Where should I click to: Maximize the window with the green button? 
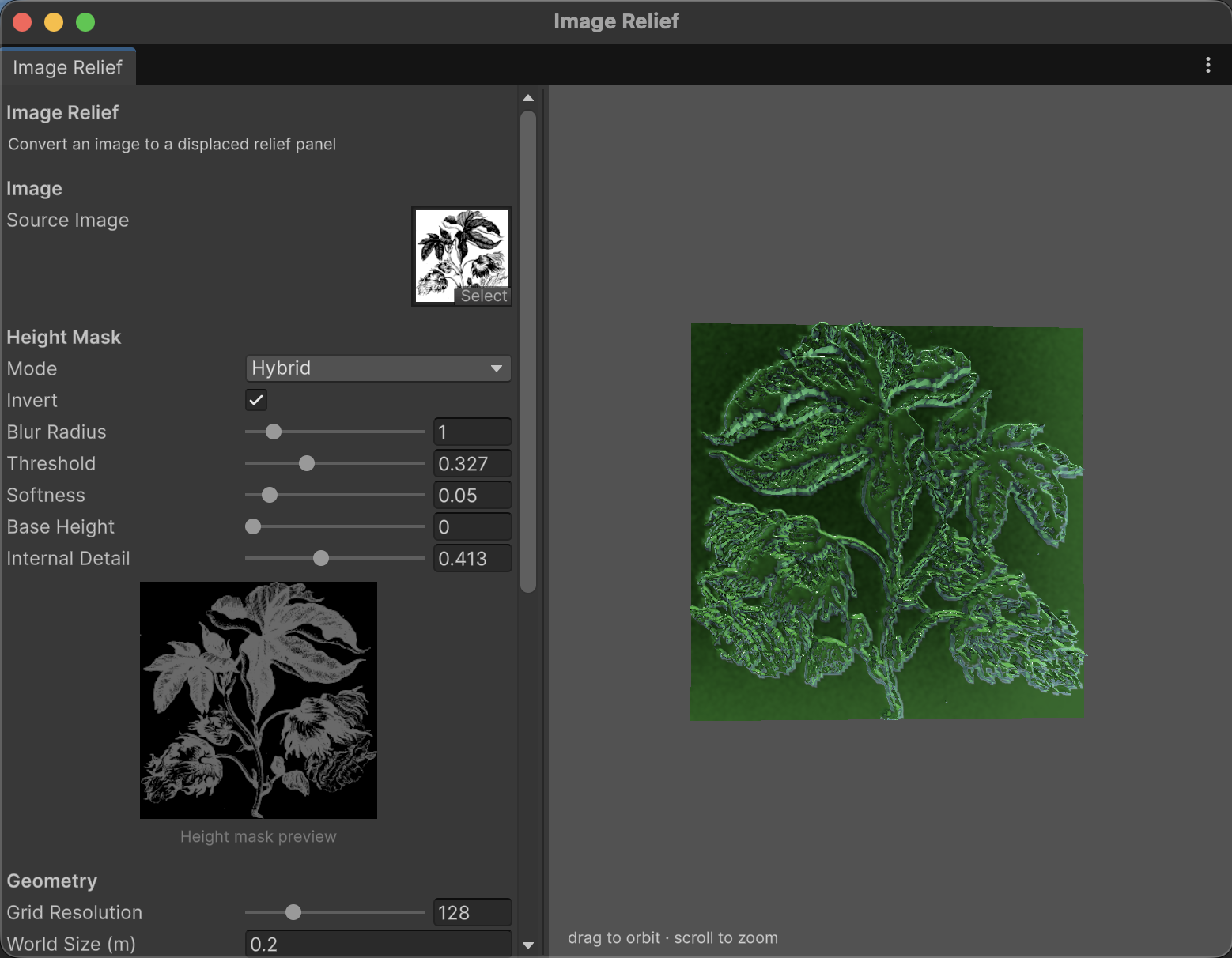click(85, 22)
